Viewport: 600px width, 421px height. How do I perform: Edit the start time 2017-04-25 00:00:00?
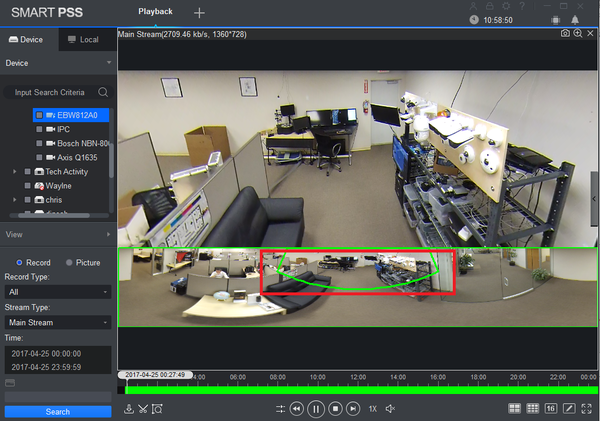[x=46, y=354]
